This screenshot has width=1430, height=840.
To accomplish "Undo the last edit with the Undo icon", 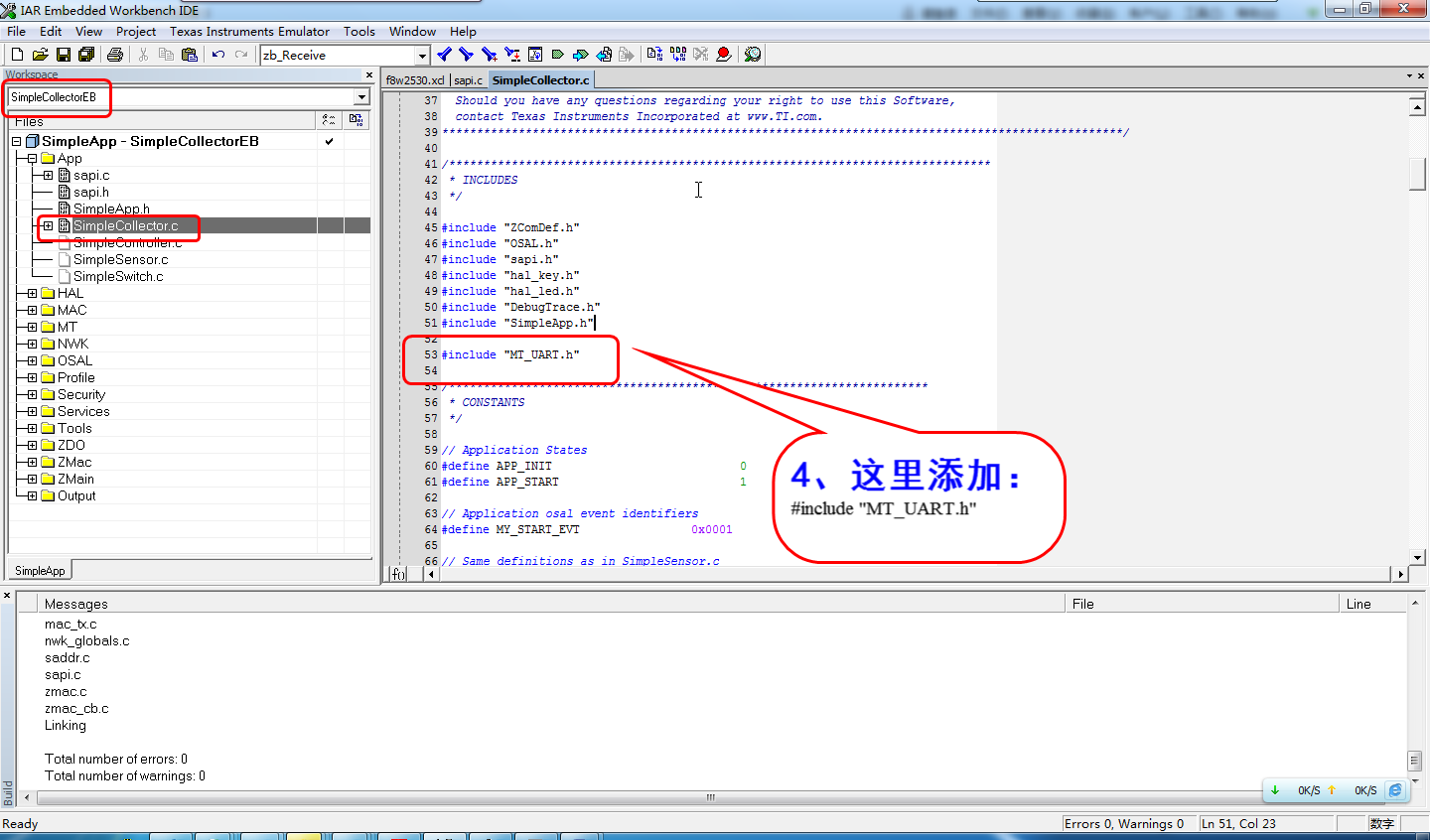I will (x=218, y=55).
